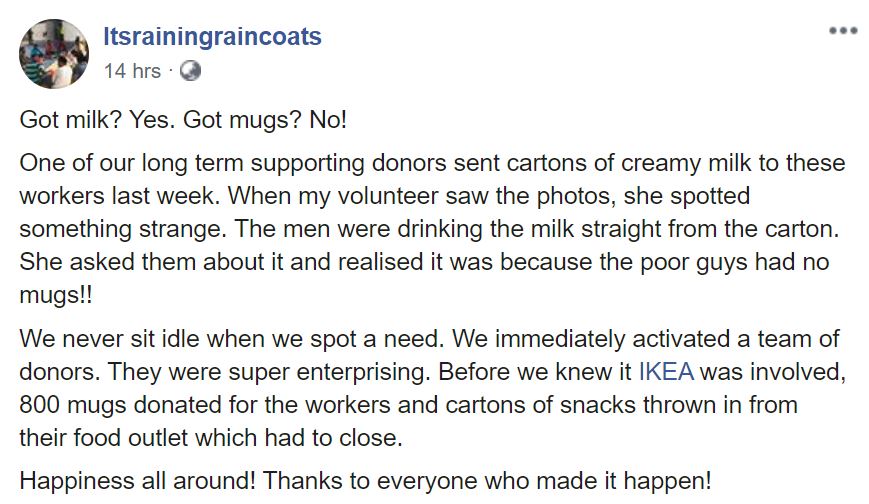Follow the IKEA page link

tap(666, 373)
